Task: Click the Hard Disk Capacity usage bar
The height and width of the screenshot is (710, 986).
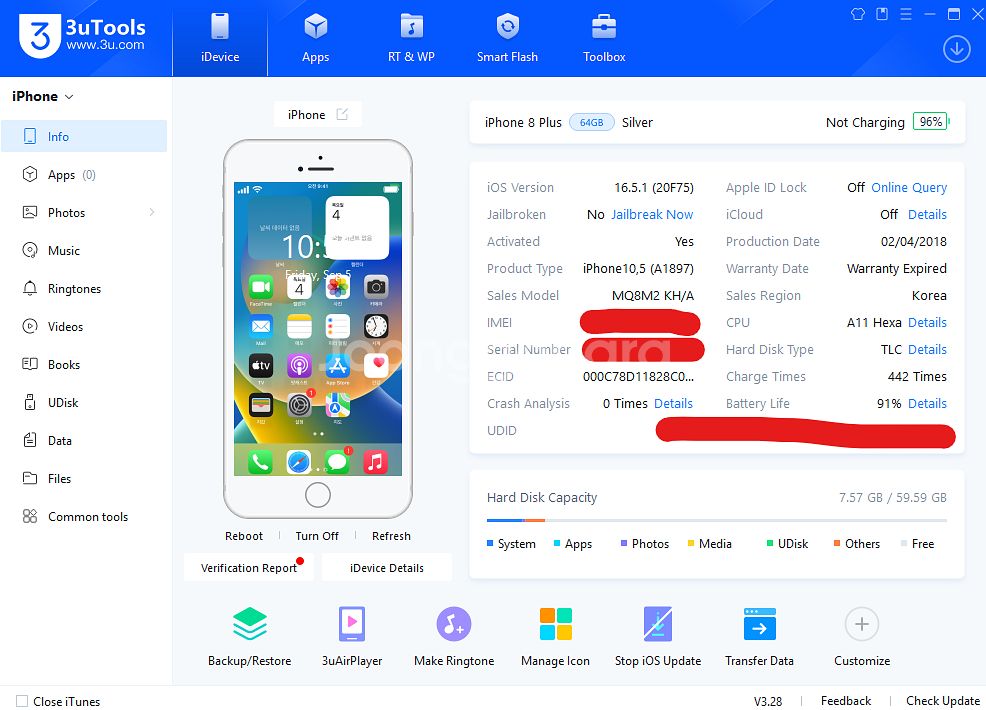Action: click(x=716, y=520)
